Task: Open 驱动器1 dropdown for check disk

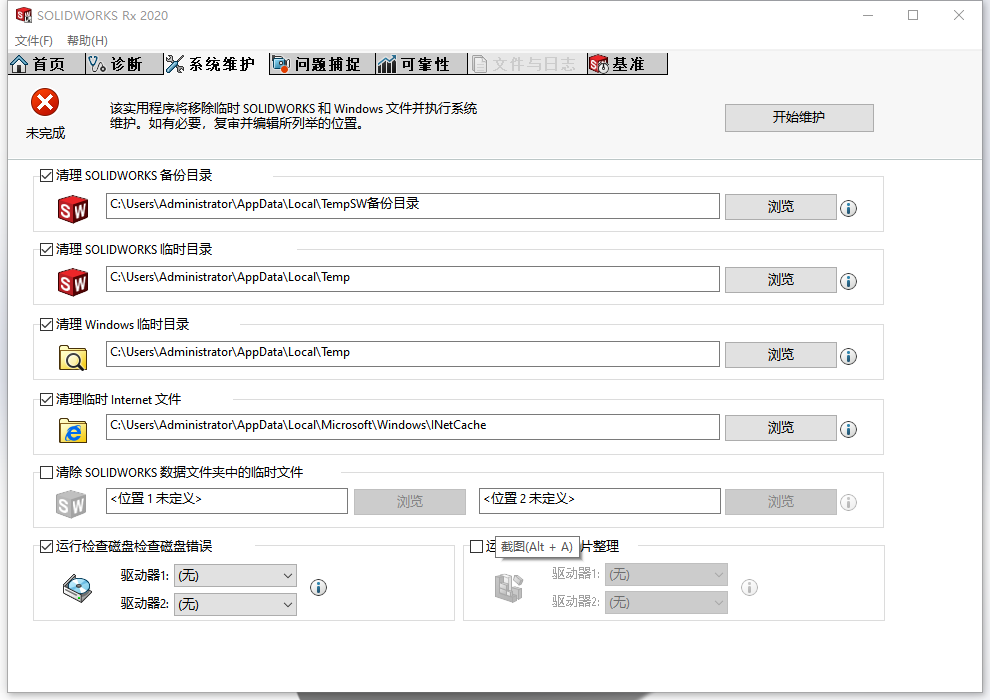Action: (x=235, y=576)
